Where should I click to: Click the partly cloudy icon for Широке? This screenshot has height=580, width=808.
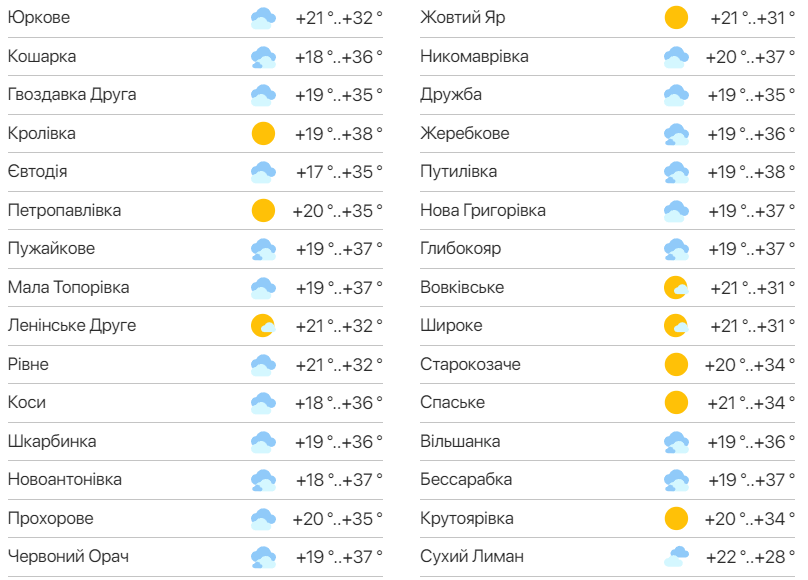[x=678, y=325]
